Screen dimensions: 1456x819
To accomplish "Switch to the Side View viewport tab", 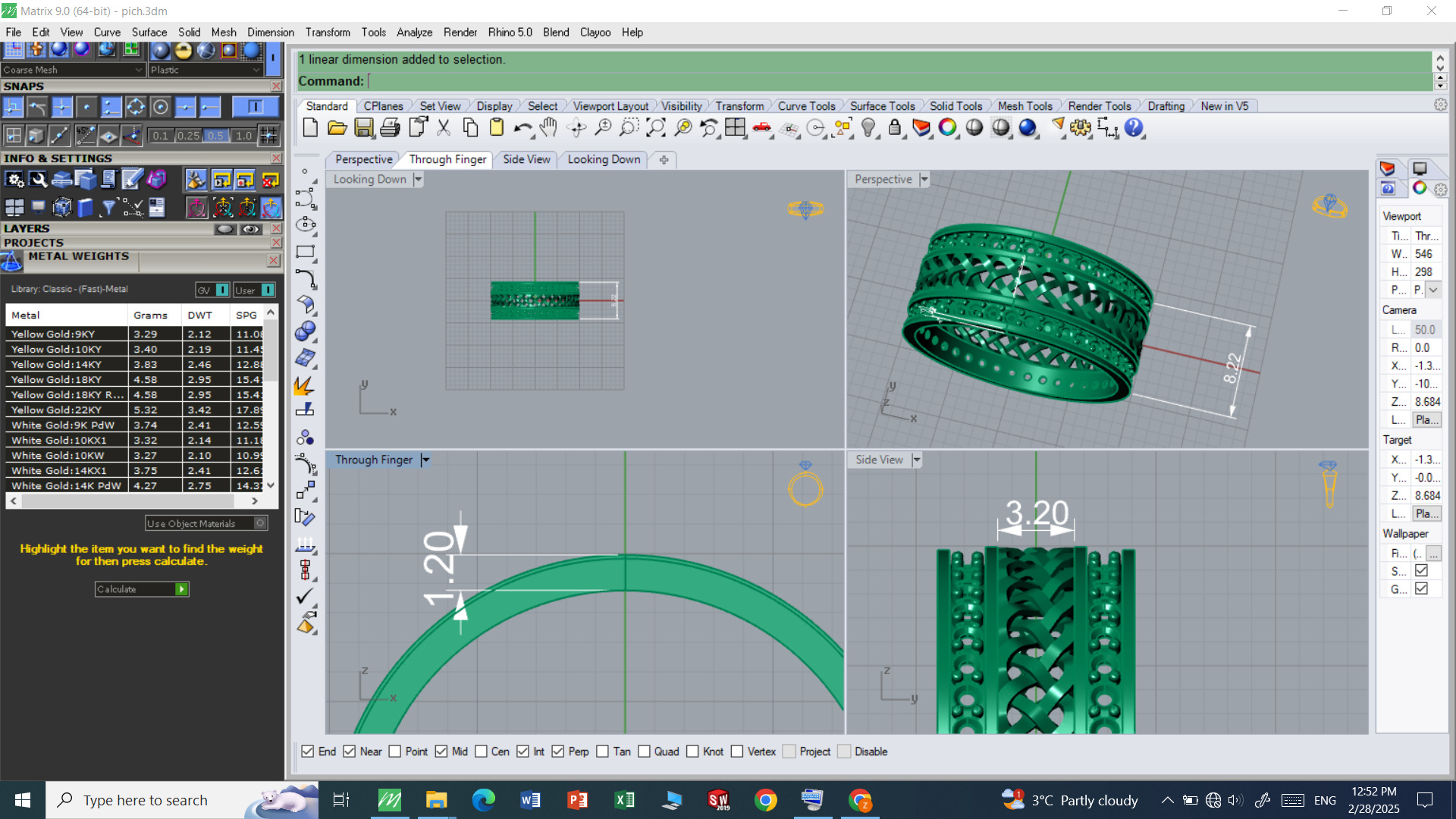I will [x=526, y=159].
